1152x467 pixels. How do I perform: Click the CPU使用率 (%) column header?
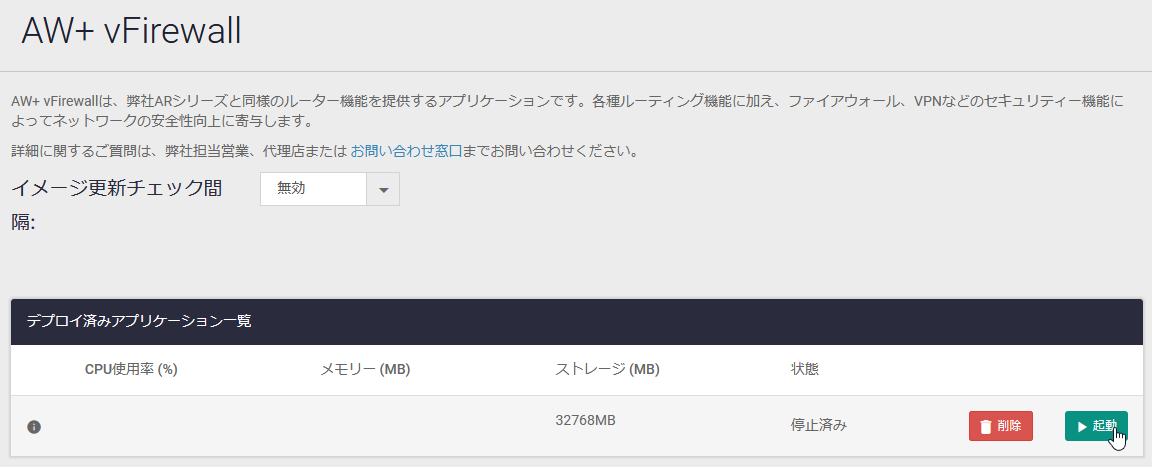[132, 369]
